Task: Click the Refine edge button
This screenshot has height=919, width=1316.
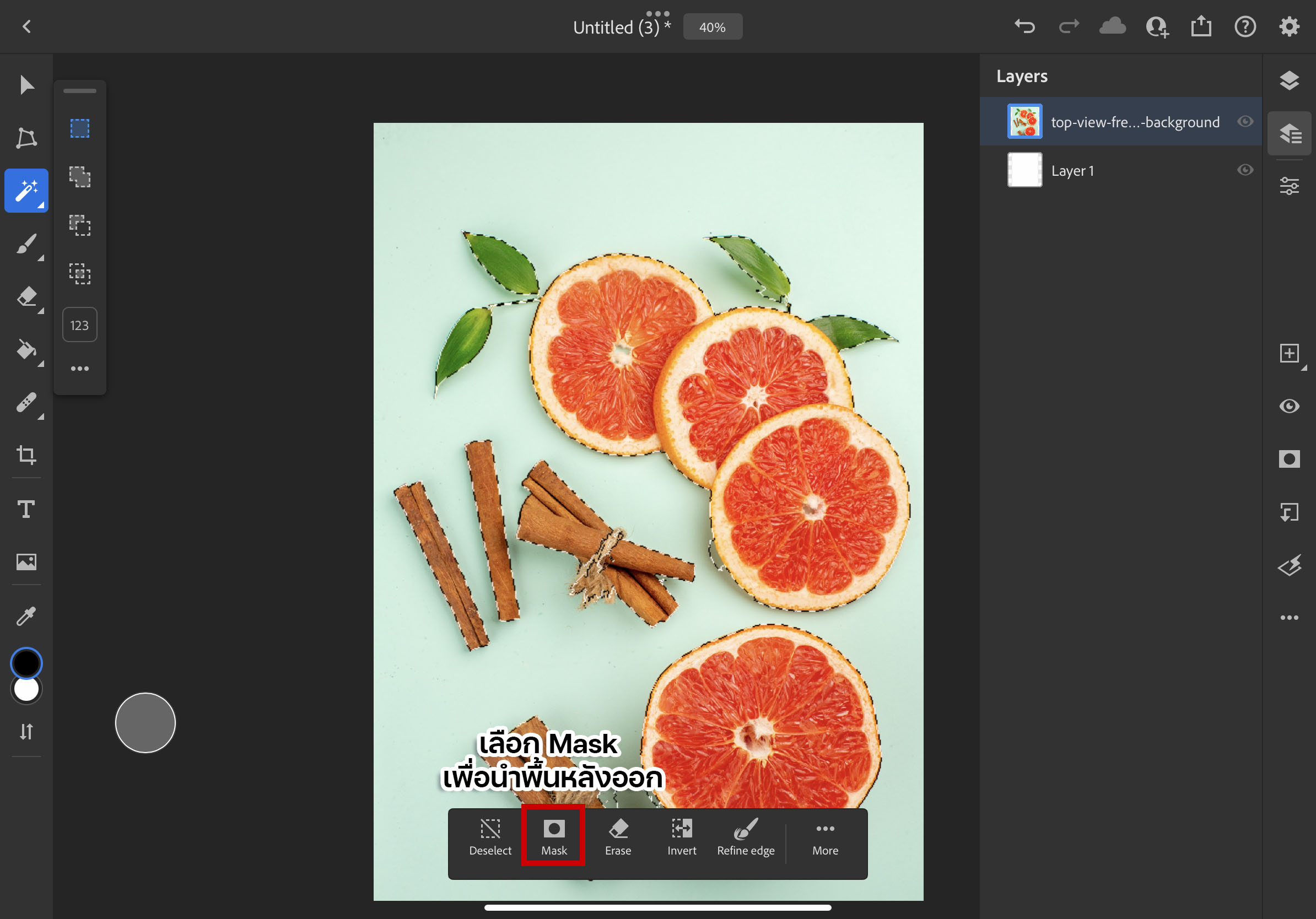Action: pos(745,837)
